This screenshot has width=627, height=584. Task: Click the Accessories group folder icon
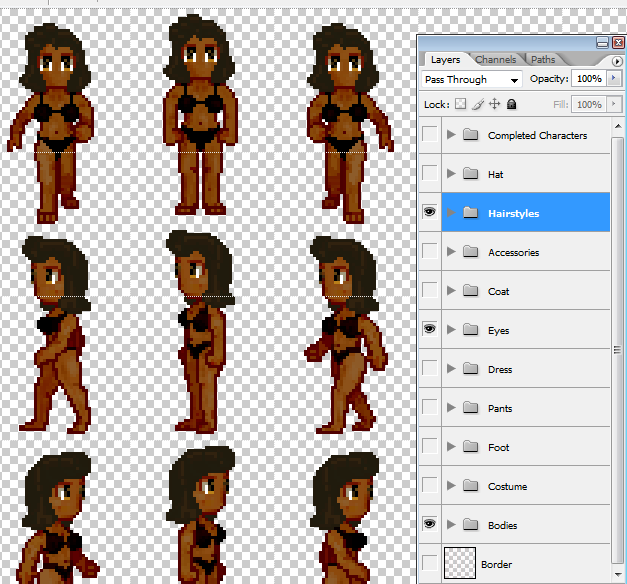[x=471, y=252]
